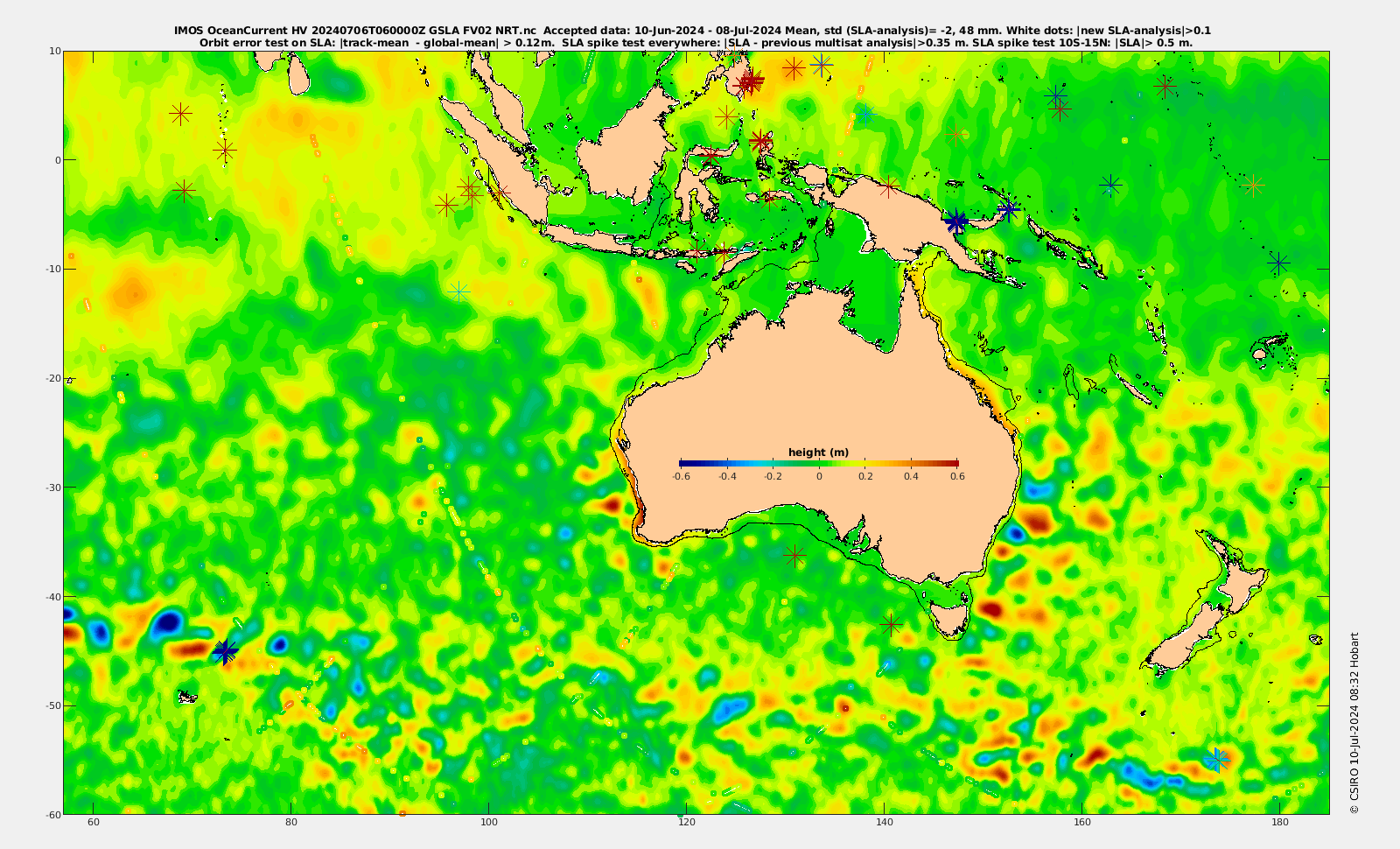Viewport: 1400px width, 849px height.
Task: Click the '-30' latitude tick label
Action: point(52,487)
